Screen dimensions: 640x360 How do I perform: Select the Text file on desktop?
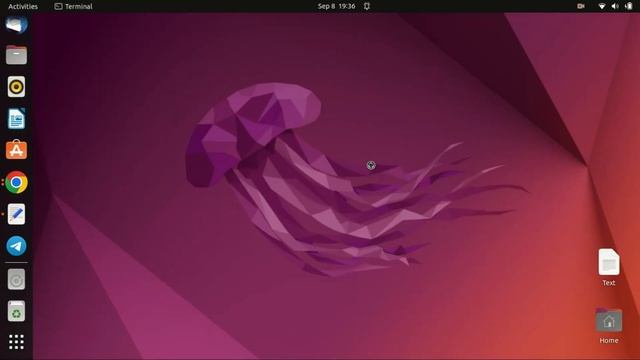click(x=609, y=267)
